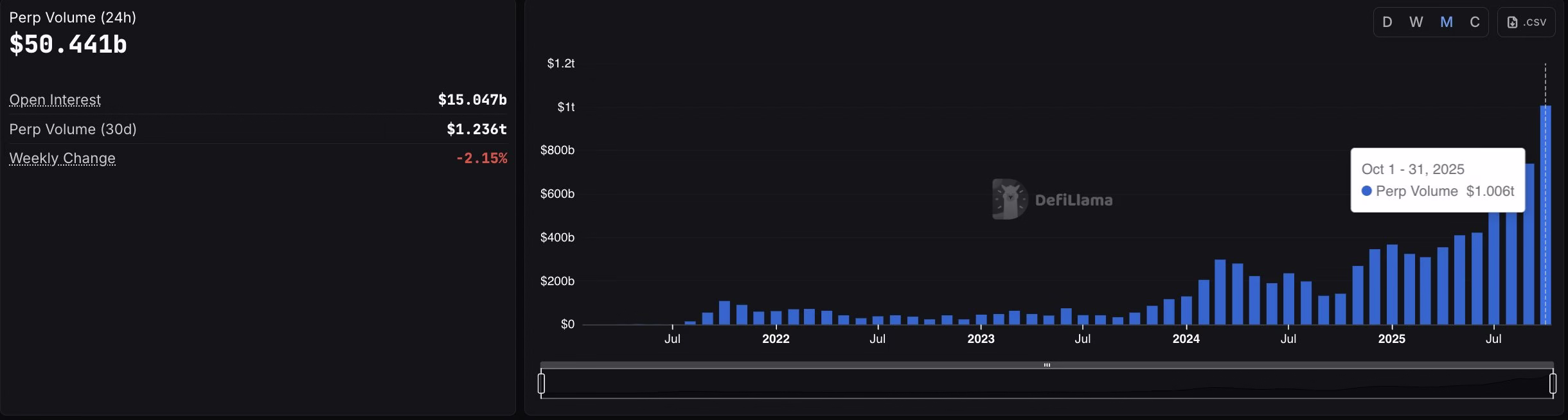This screenshot has width=1568, height=420.
Task: Click the $50.441b headline figure
Action: [x=68, y=44]
